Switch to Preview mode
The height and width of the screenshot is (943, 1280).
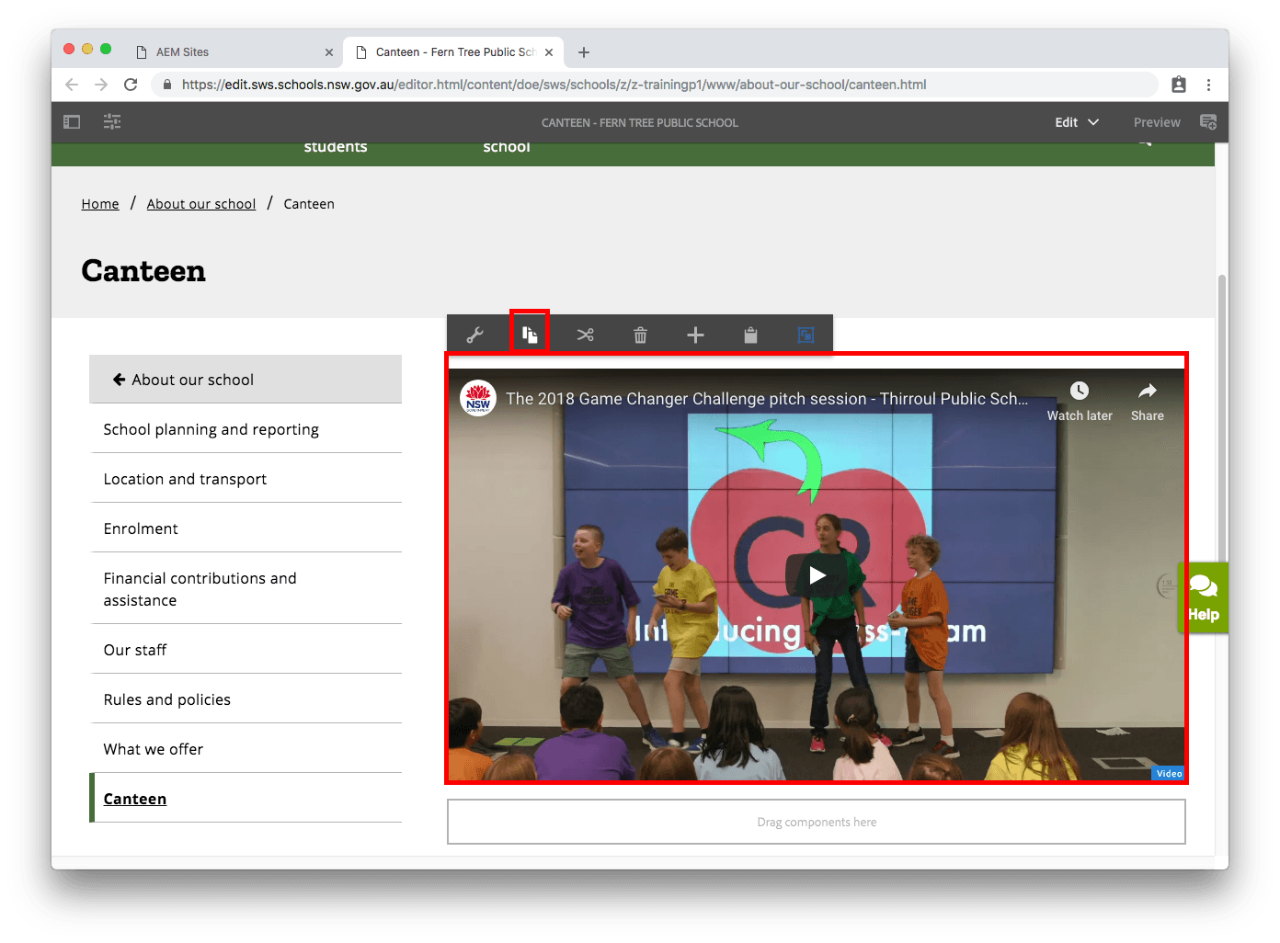point(1157,122)
